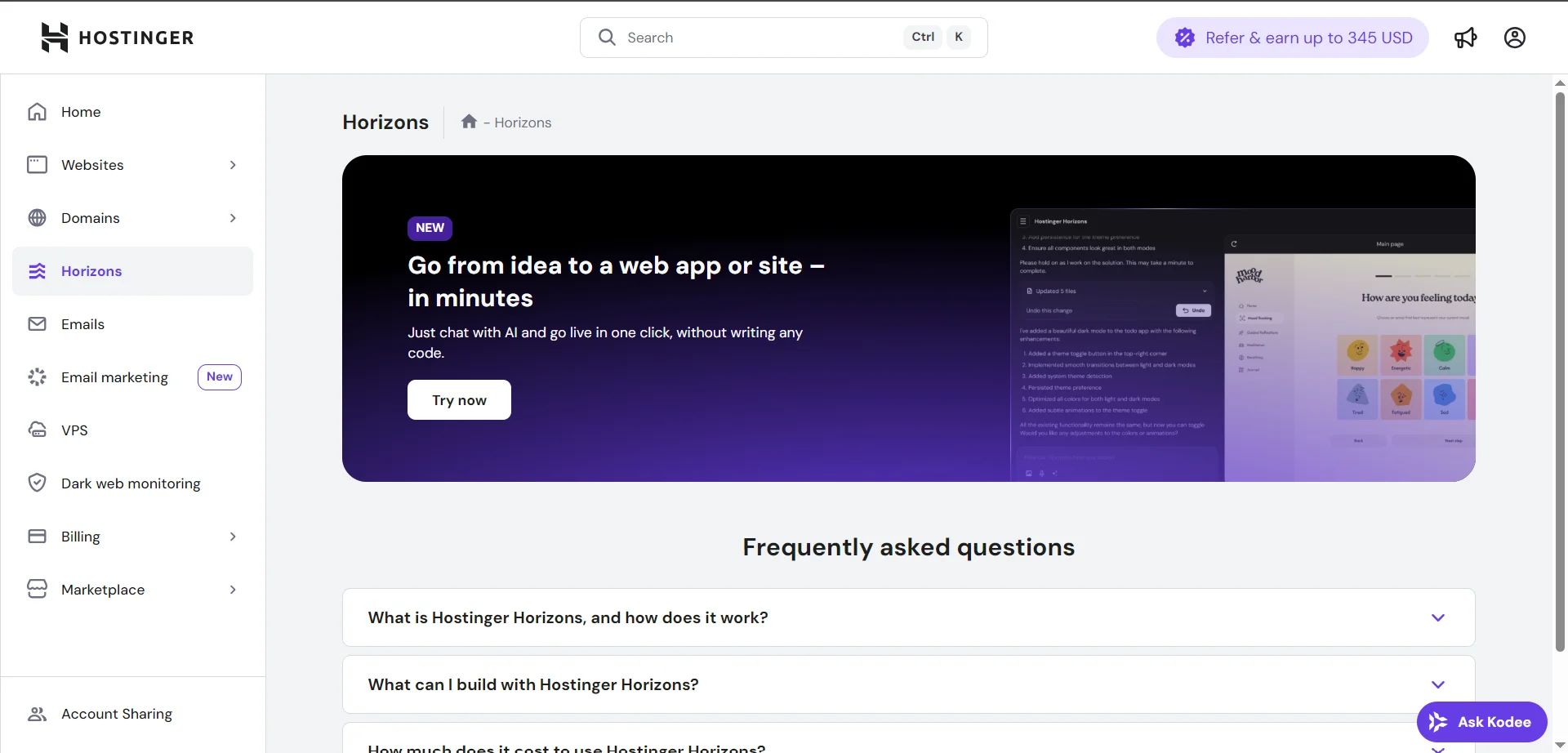Click the breadcrumb home icon
The height and width of the screenshot is (753, 1568).
pyautogui.click(x=469, y=122)
